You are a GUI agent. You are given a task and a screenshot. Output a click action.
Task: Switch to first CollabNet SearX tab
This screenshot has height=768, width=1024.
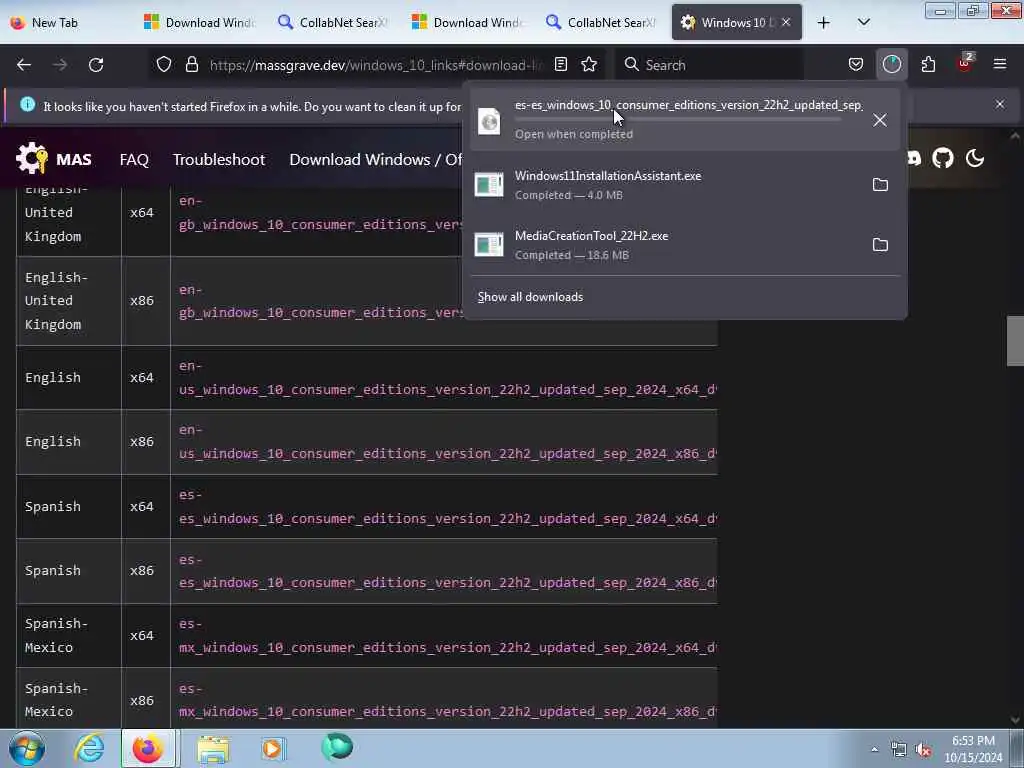point(335,23)
